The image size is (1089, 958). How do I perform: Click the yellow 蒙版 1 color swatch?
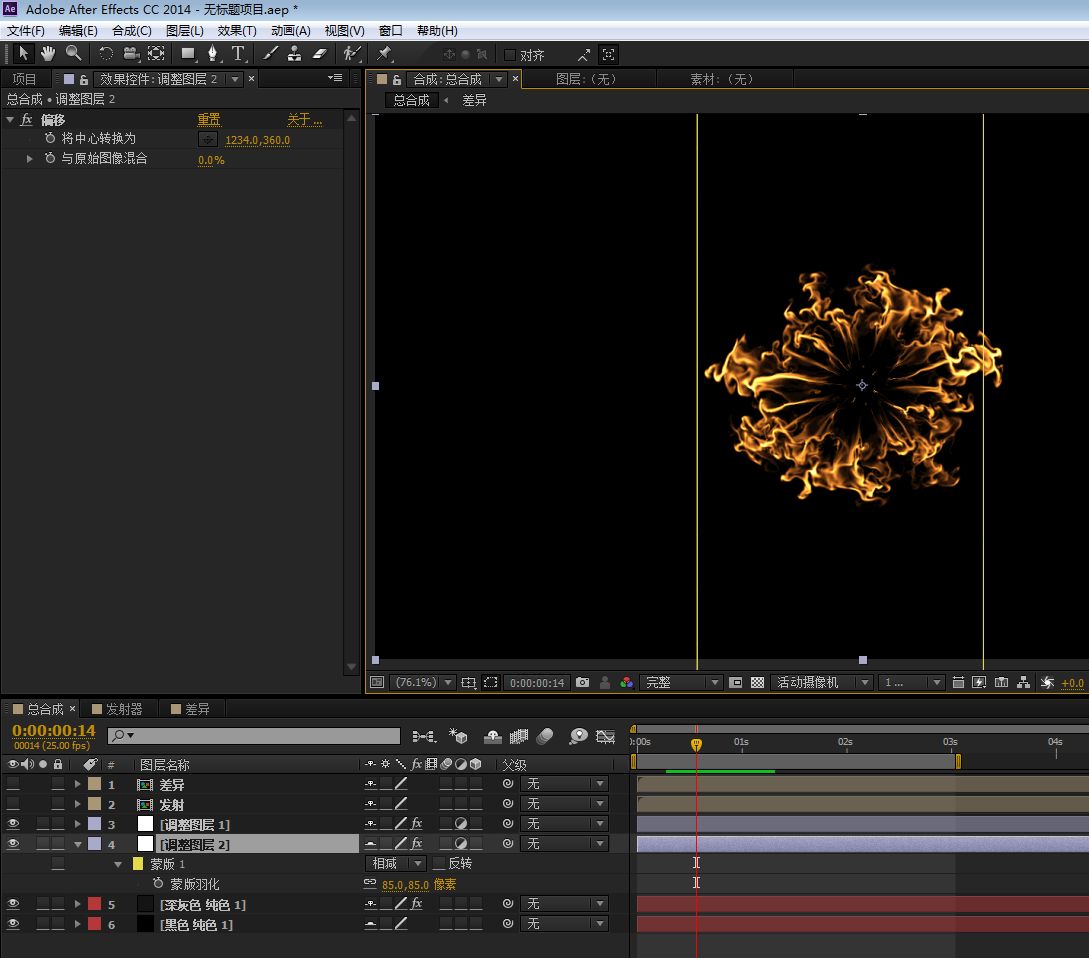pyautogui.click(x=138, y=864)
